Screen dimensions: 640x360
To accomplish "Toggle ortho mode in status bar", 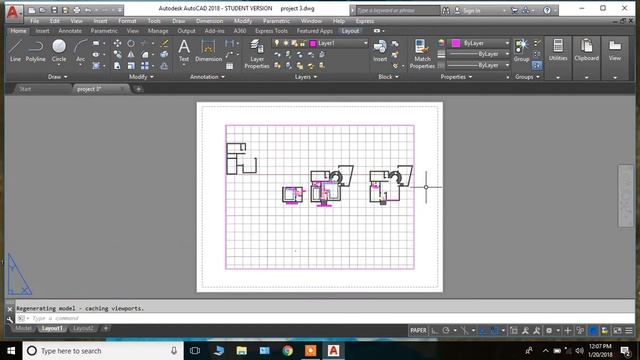I will tap(435, 331).
